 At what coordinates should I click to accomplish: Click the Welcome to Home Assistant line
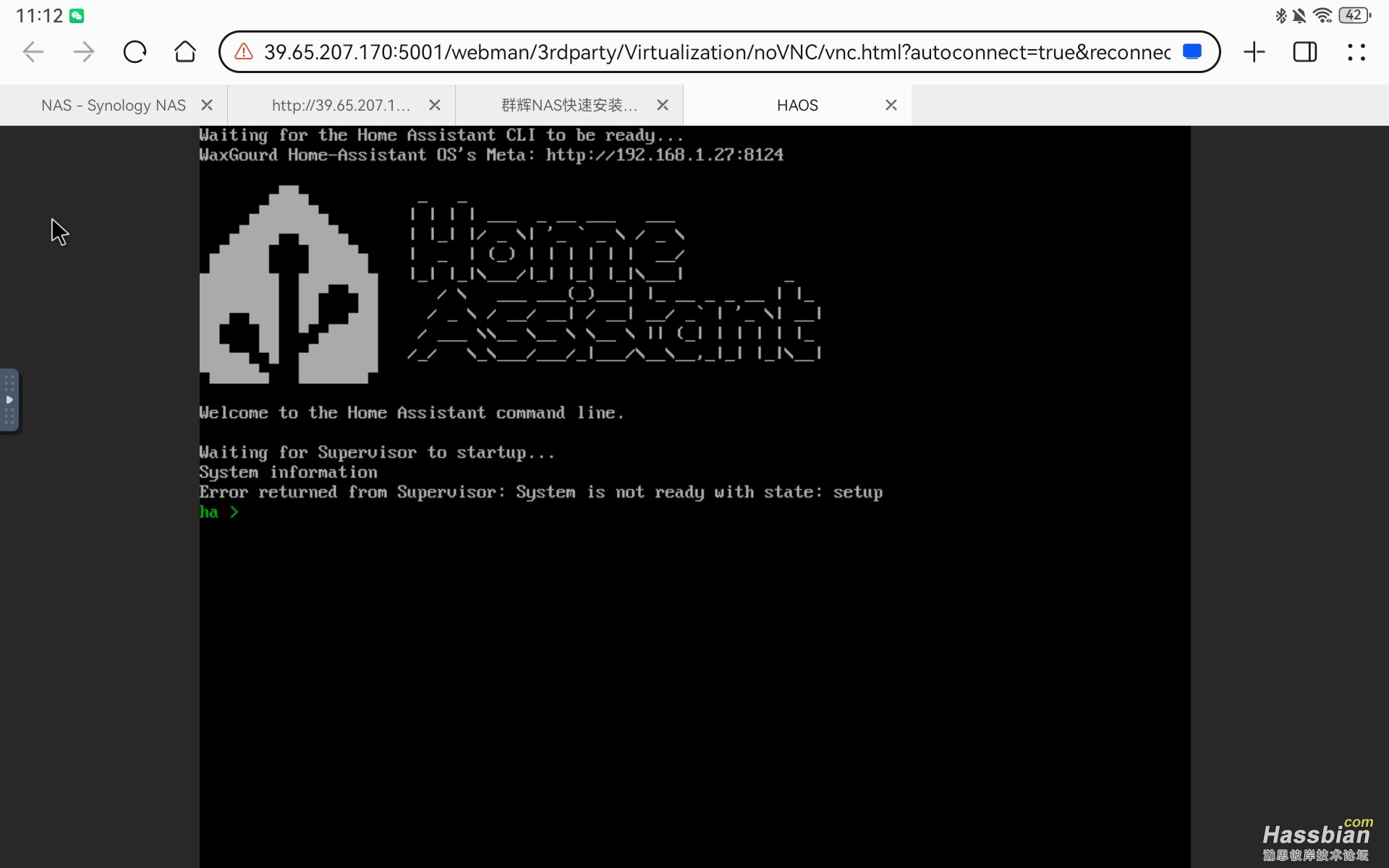coord(412,413)
